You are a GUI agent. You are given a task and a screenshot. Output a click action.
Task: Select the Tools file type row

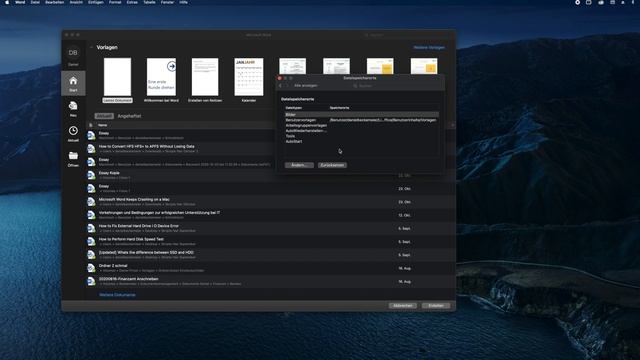pos(362,136)
